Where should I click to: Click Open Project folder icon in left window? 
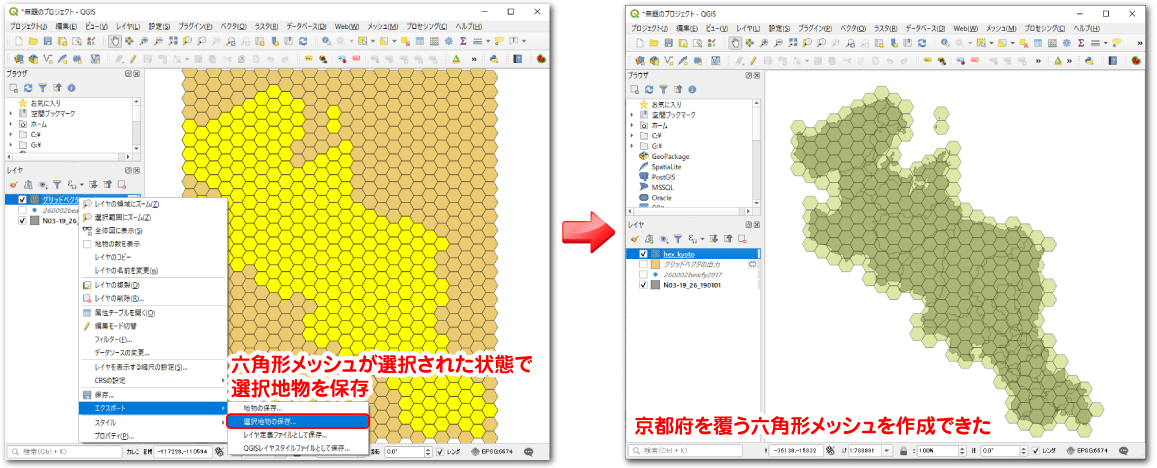pyautogui.click(x=32, y=41)
